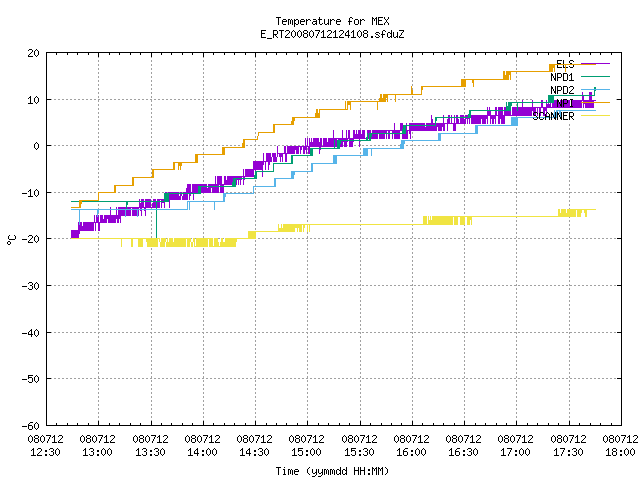Viewport: 640px width, 480px height.
Task: Click the x-axis label "Time (yymmdd HH:MM)"
Action: [332, 471]
